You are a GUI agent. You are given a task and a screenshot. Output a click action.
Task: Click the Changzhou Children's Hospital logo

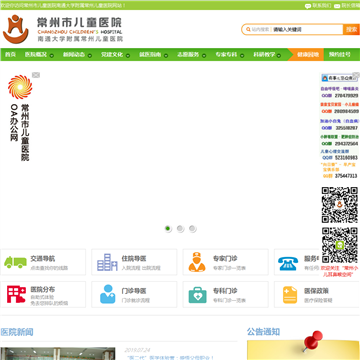pyautogui.click(x=63, y=29)
